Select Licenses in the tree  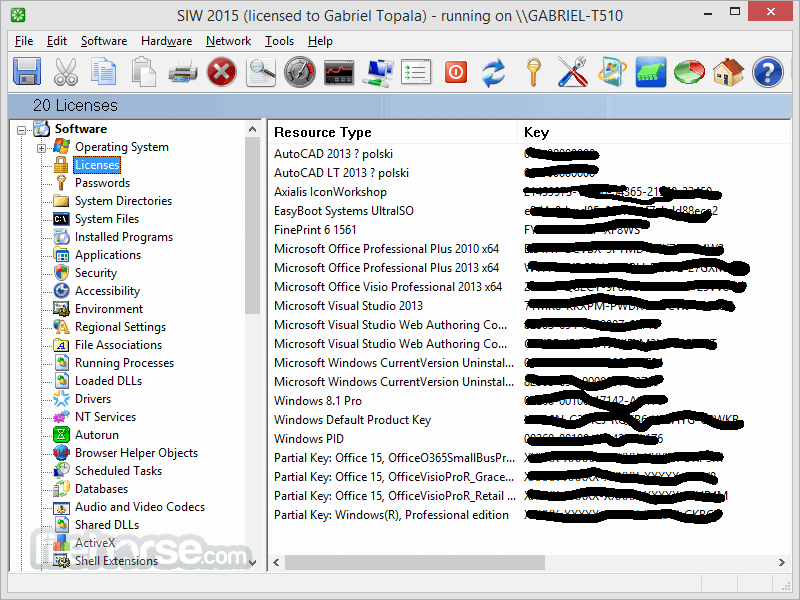(97, 165)
